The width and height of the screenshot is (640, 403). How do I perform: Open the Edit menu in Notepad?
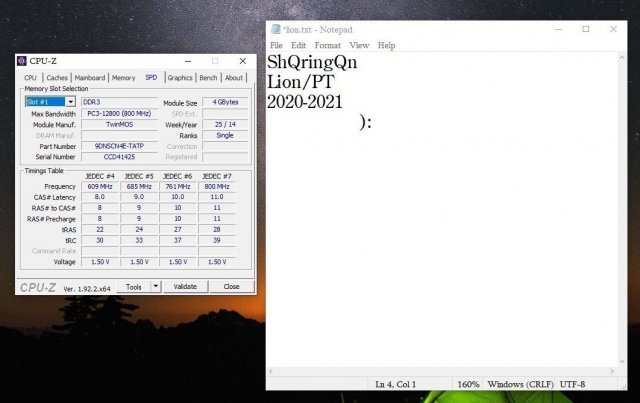(298, 45)
